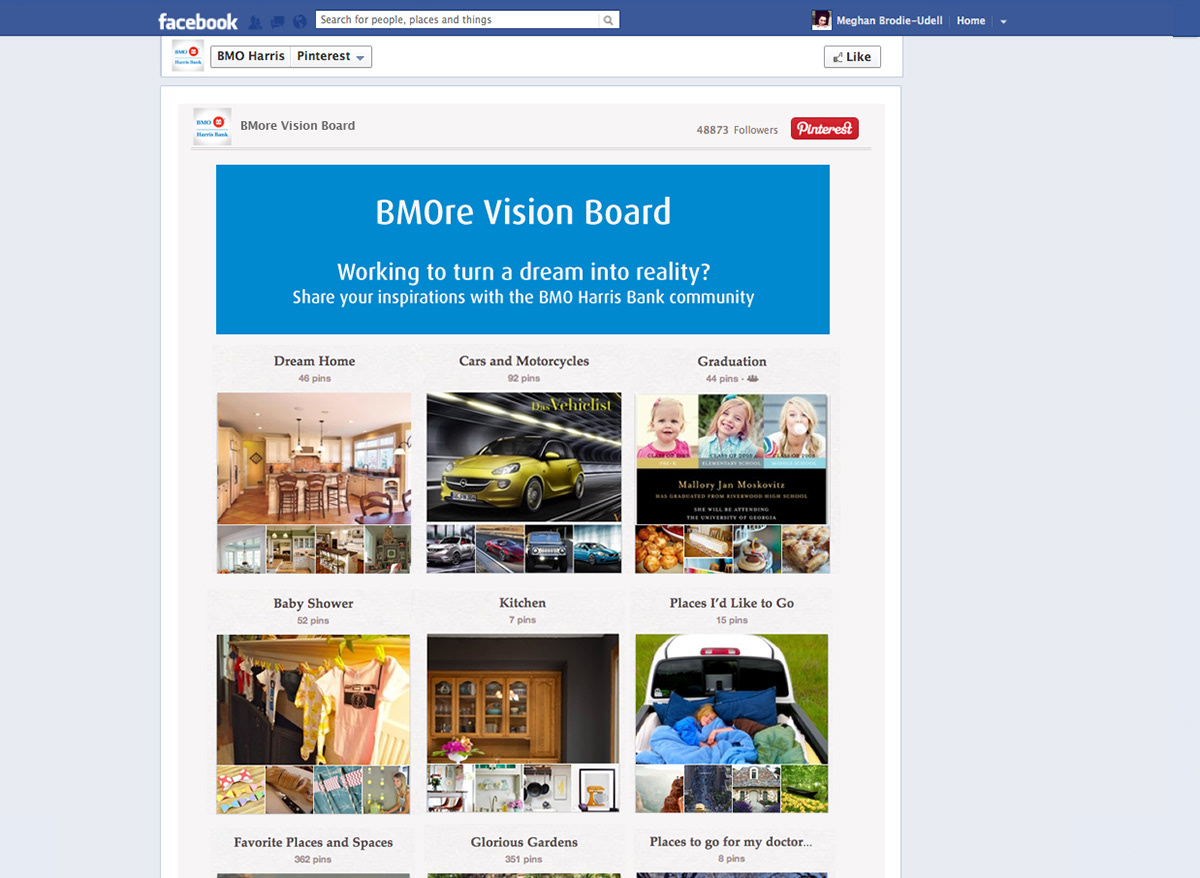Open the Glorious Gardens board
Screen dimensions: 1200x878
click(x=524, y=842)
